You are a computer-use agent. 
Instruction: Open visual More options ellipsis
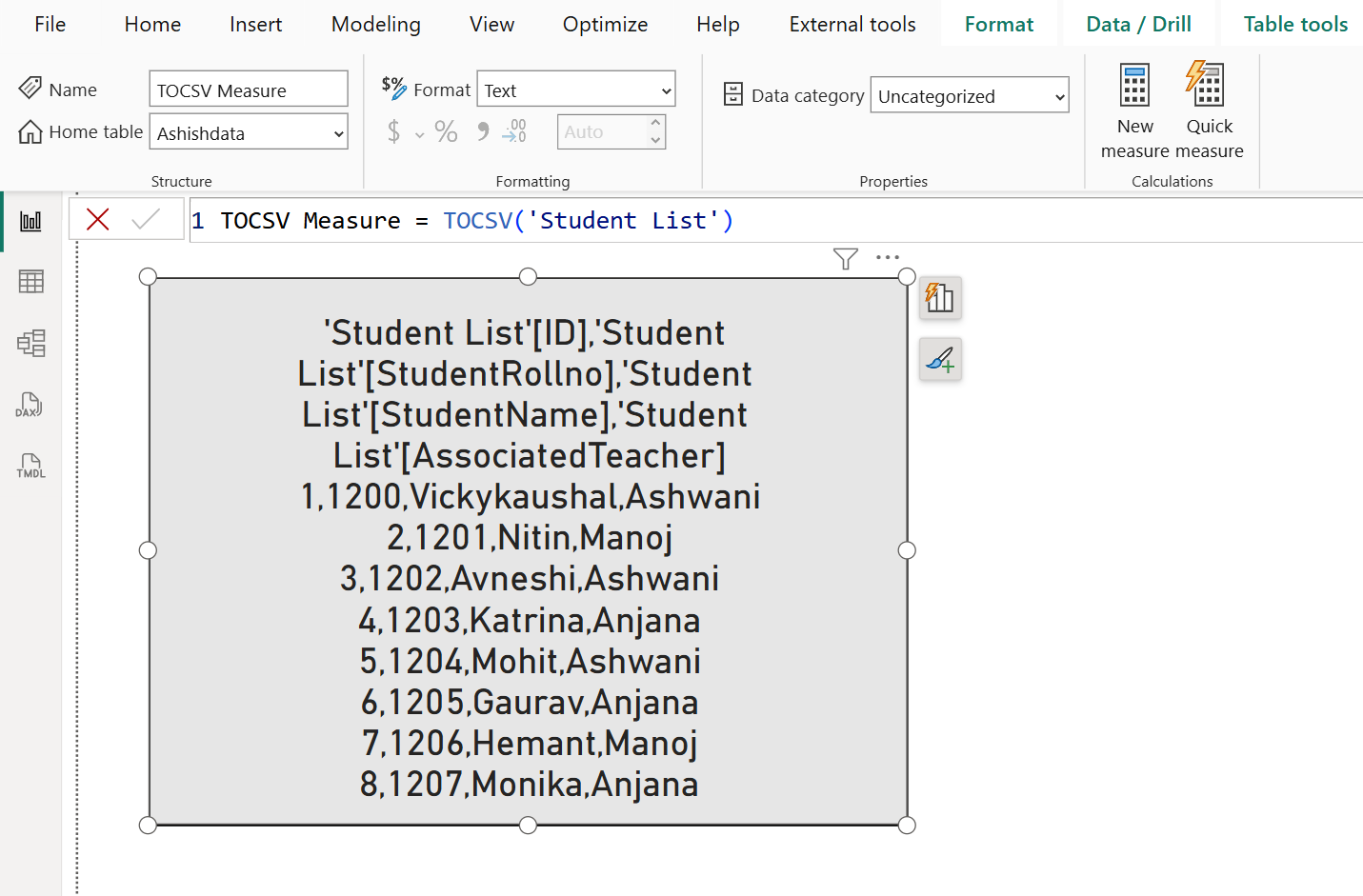pyautogui.click(x=888, y=257)
